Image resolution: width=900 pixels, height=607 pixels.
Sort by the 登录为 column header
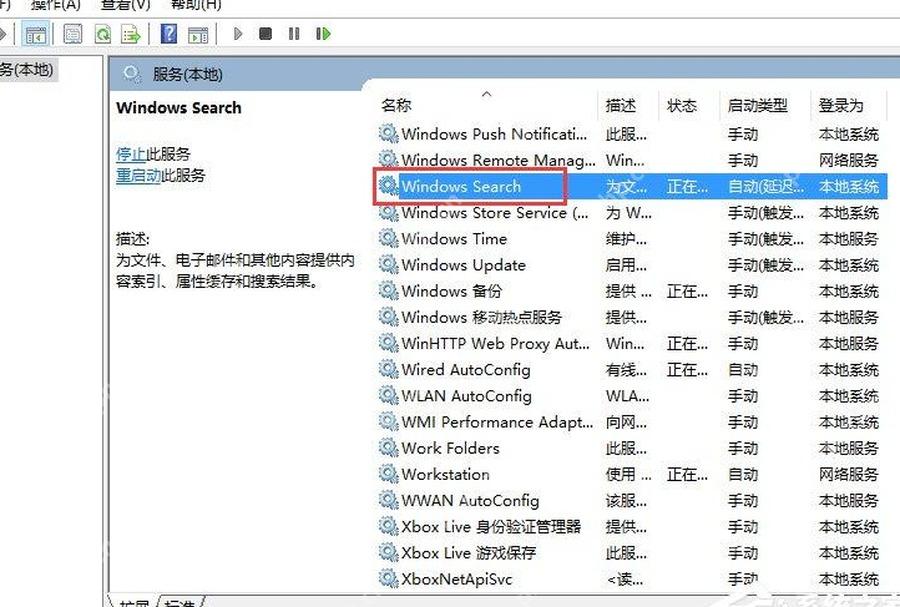coord(841,106)
